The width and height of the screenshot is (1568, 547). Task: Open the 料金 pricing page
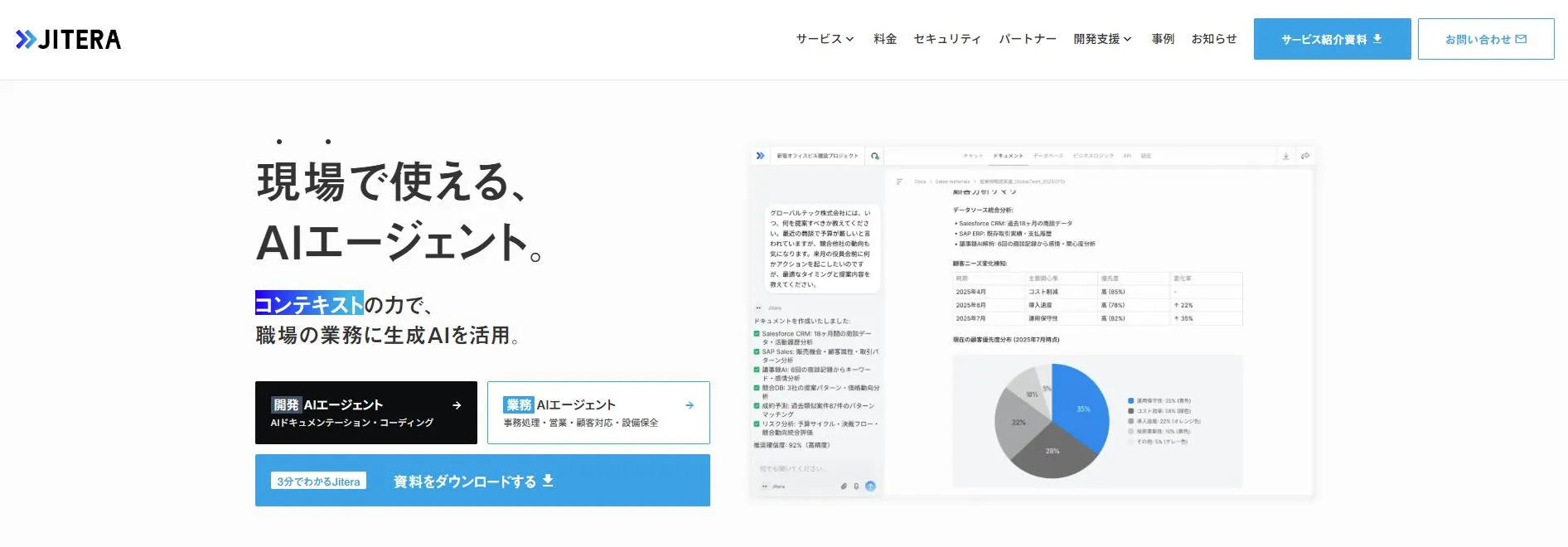(x=885, y=39)
